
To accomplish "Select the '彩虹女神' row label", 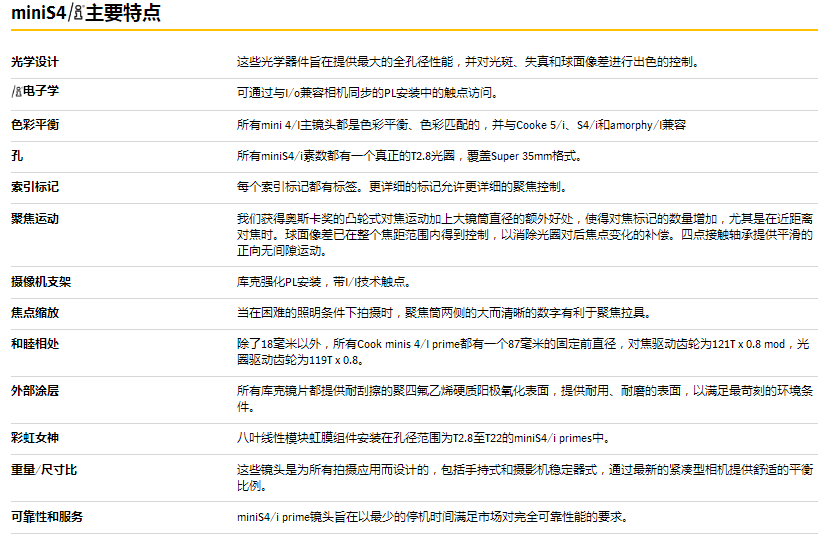I will [x=35, y=438].
